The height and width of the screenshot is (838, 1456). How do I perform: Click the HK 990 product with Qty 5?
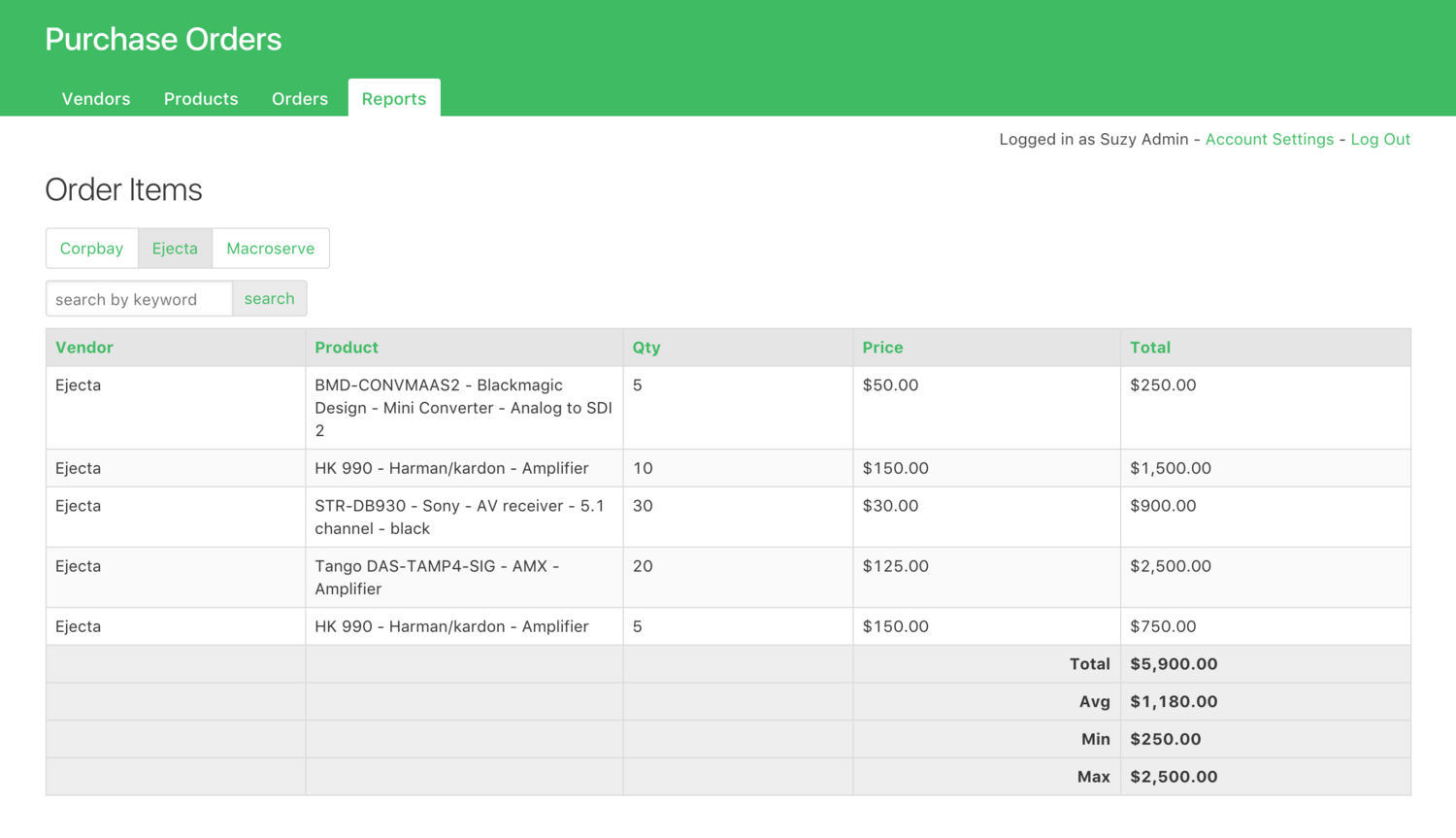pyautogui.click(x=464, y=627)
